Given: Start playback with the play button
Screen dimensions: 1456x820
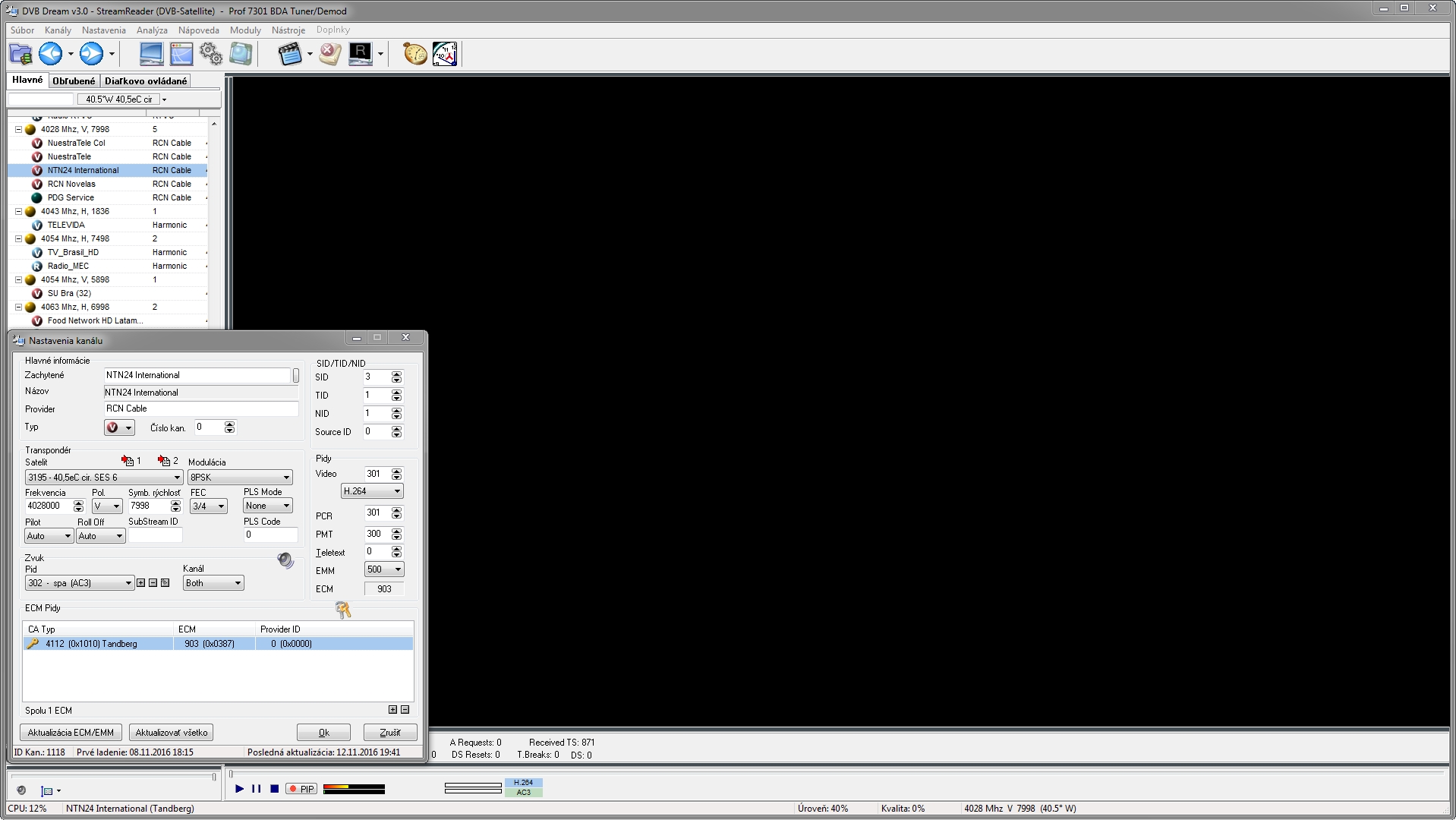Looking at the screenshot, I should pos(239,789).
